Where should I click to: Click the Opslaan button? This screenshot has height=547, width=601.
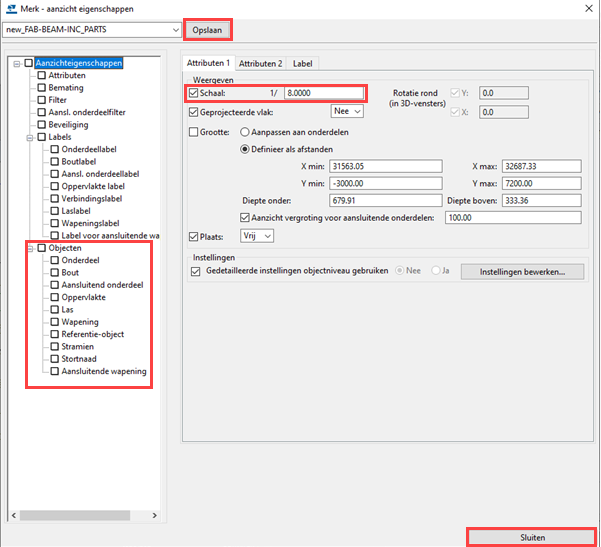coord(208,30)
